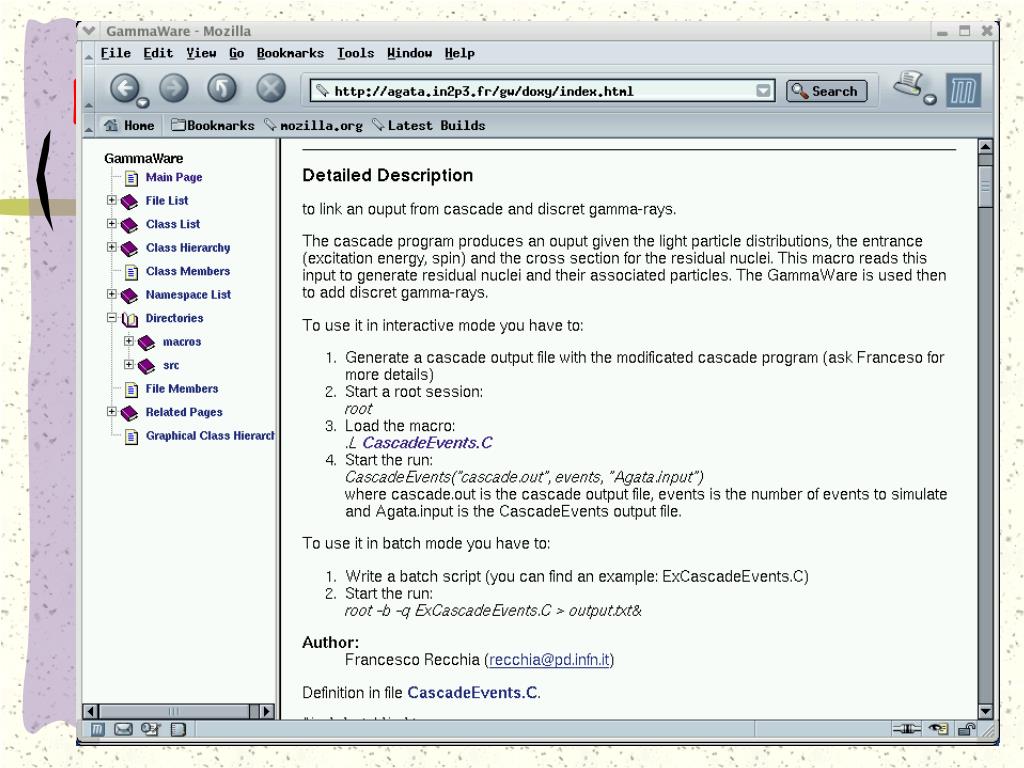Expand the macros directory node
Image resolution: width=1024 pixels, height=768 pixels.
point(129,341)
